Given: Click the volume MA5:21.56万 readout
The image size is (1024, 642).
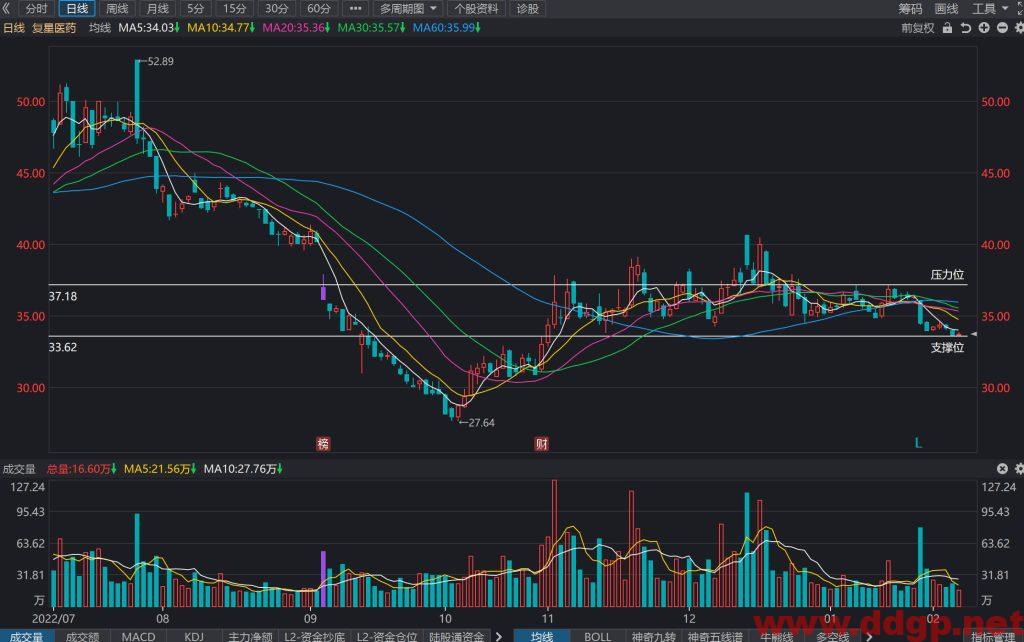Looking at the screenshot, I should [x=160, y=469].
